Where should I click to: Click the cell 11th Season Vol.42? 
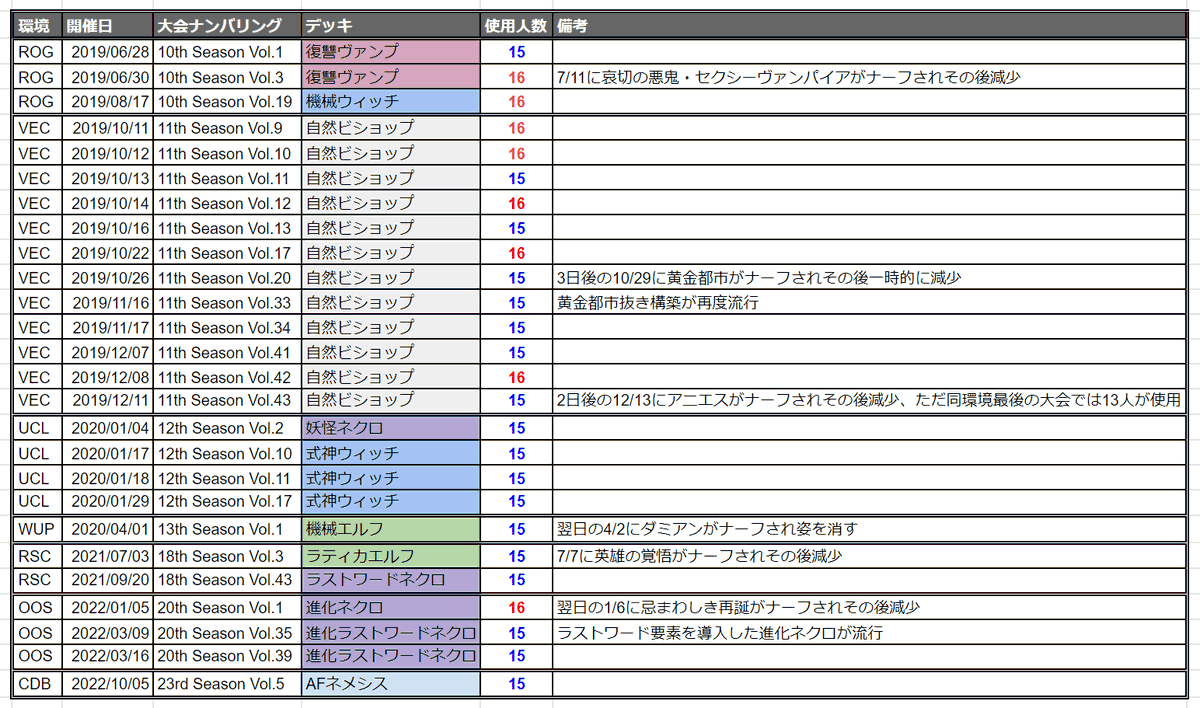(x=228, y=377)
